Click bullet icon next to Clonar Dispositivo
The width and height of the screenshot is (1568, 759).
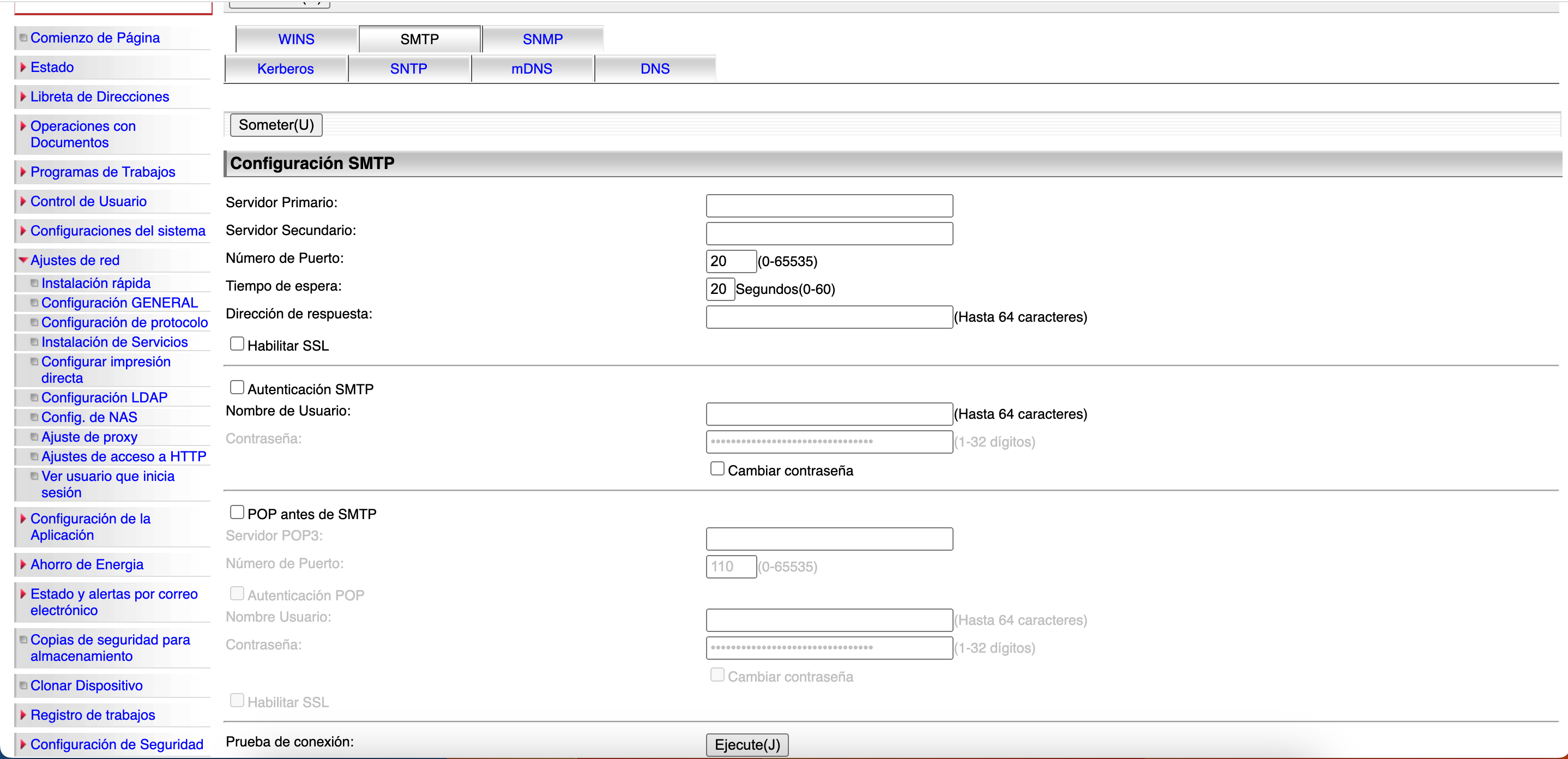coord(23,685)
